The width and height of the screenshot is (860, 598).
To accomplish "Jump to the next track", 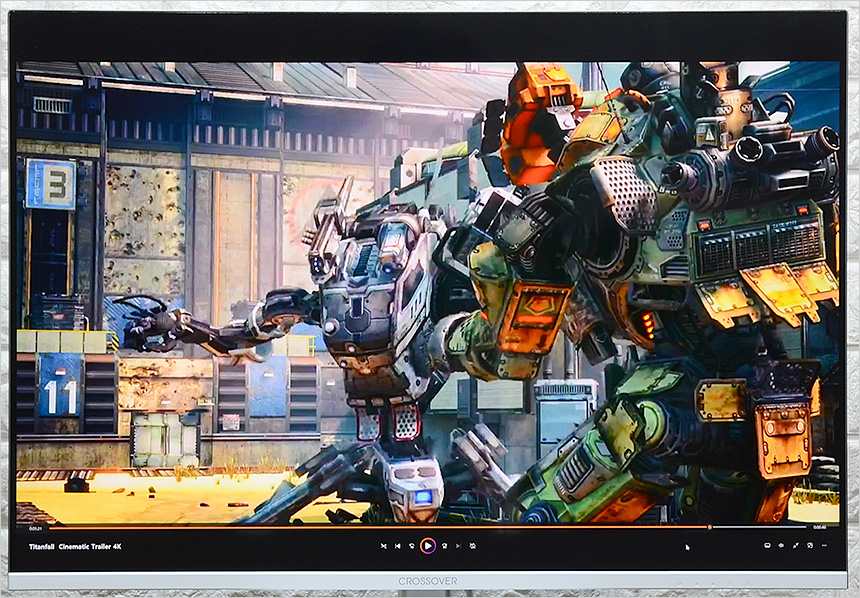I will coord(458,546).
